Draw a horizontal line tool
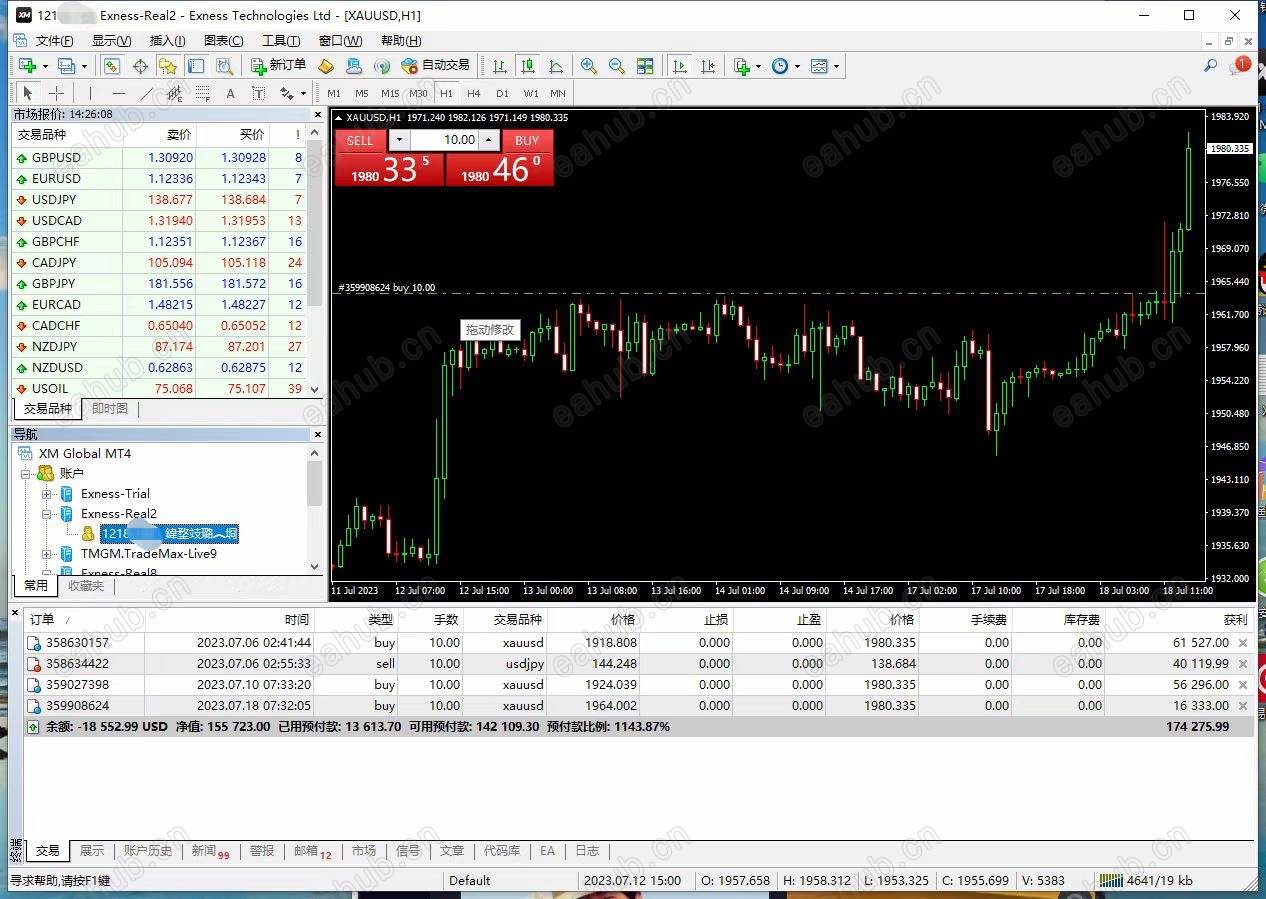The image size is (1266, 899). [x=119, y=93]
